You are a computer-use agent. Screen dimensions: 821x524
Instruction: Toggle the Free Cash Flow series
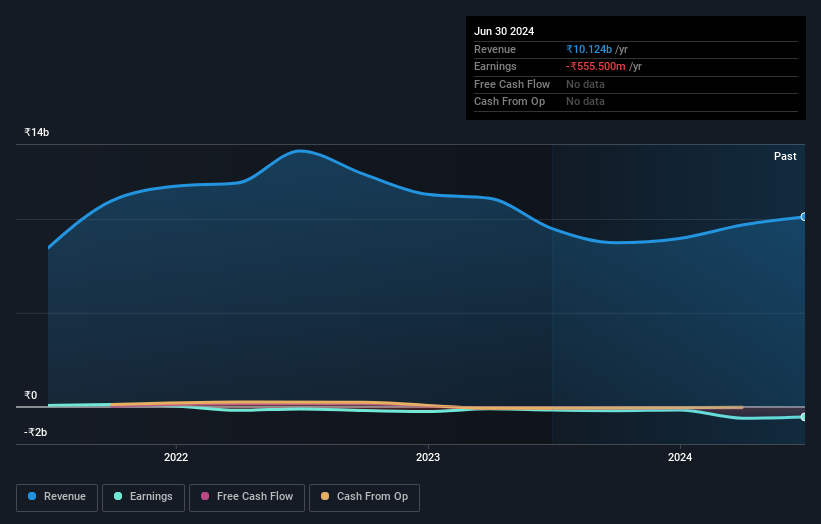pos(247,497)
